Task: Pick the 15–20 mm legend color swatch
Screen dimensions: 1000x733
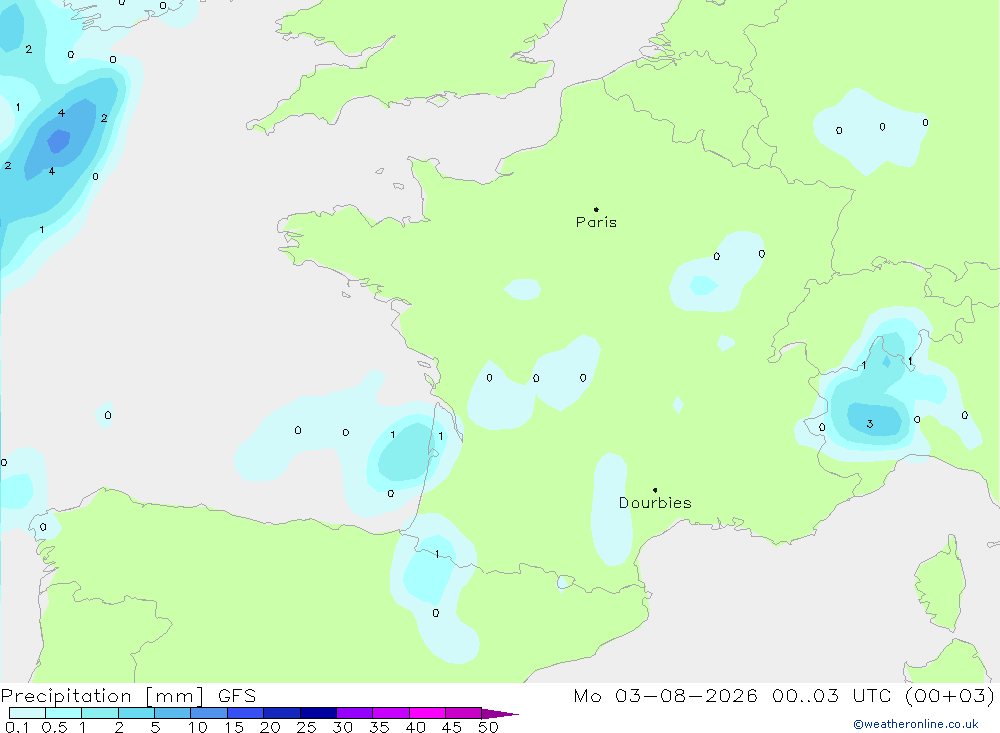Action: tap(245, 713)
